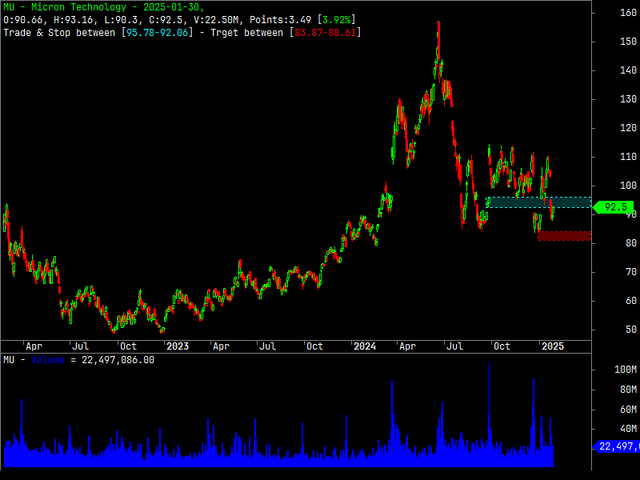Click the 50 price axis label
The width and height of the screenshot is (640, 480).
tap(631, 330)
